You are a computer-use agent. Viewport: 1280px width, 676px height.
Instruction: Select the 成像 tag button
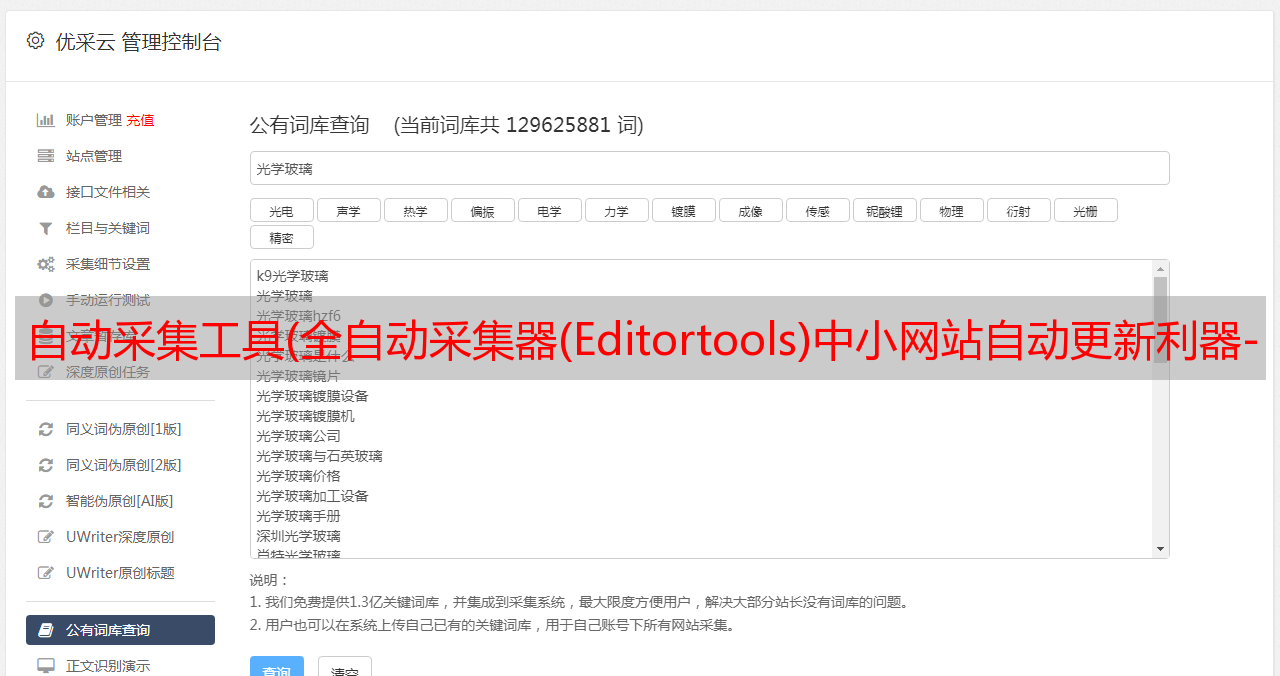point(751,210)
